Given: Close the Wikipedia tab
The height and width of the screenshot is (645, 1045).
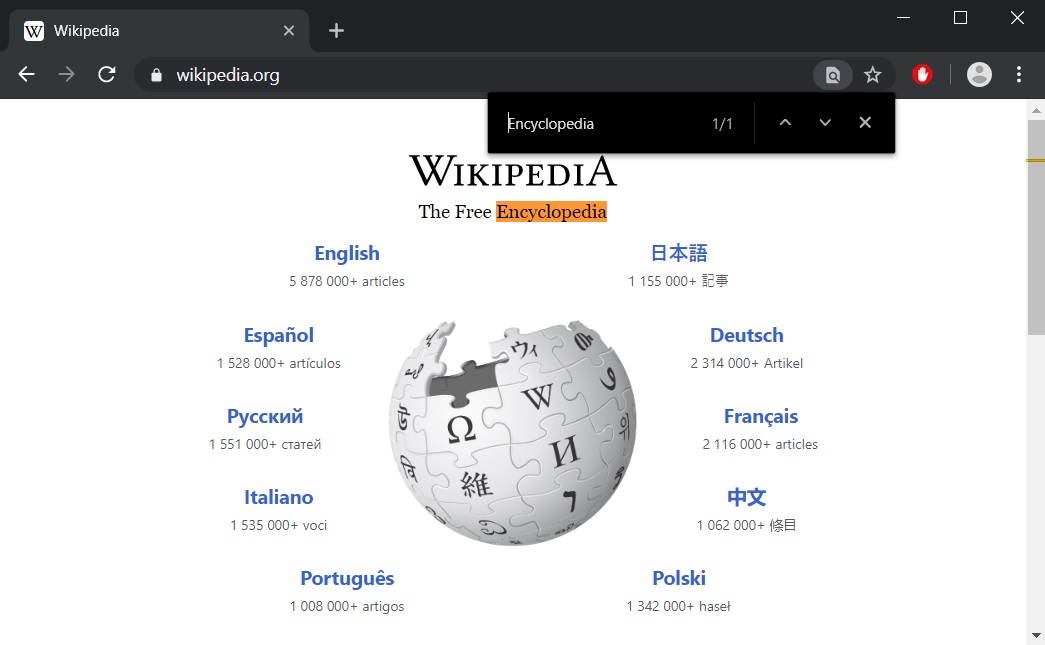Looking at the screenshot, I should pos(289,31).
